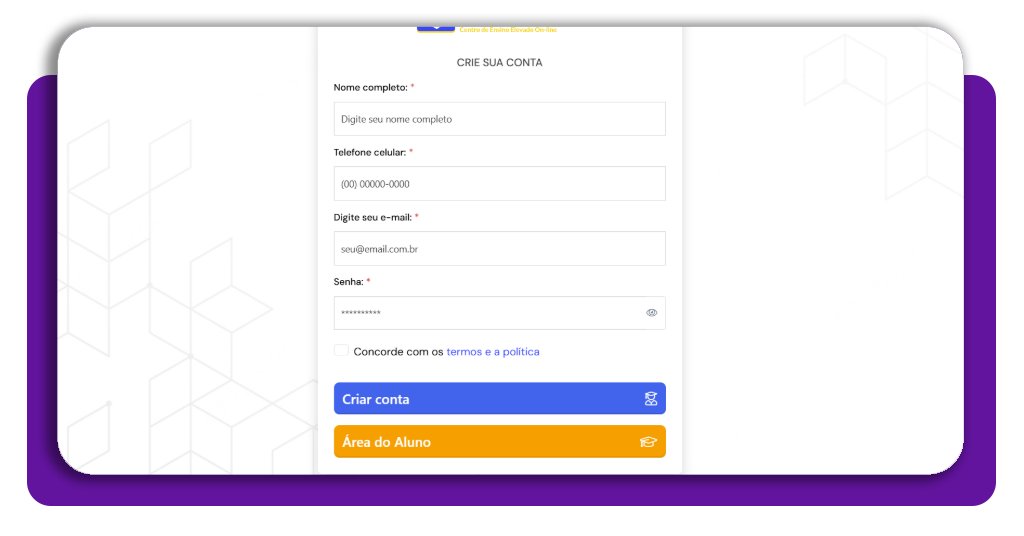The width and height of the screenshot is (1024, 536).
Task: Click the 'Senha:' label
Action: pos(348,282)
